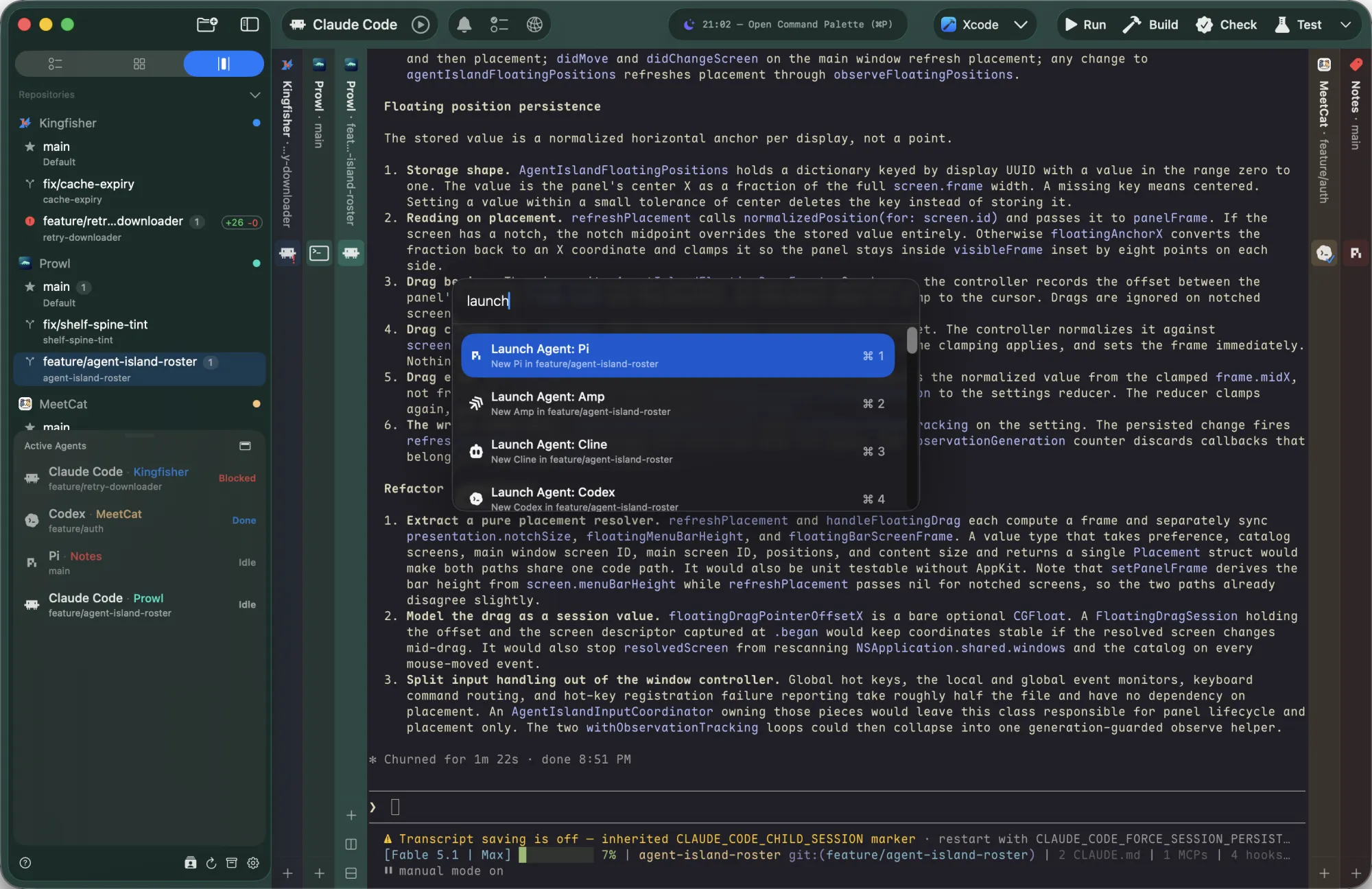Toggle the left sidebar panel
1372x889 pixels.
tap(250, 25)
